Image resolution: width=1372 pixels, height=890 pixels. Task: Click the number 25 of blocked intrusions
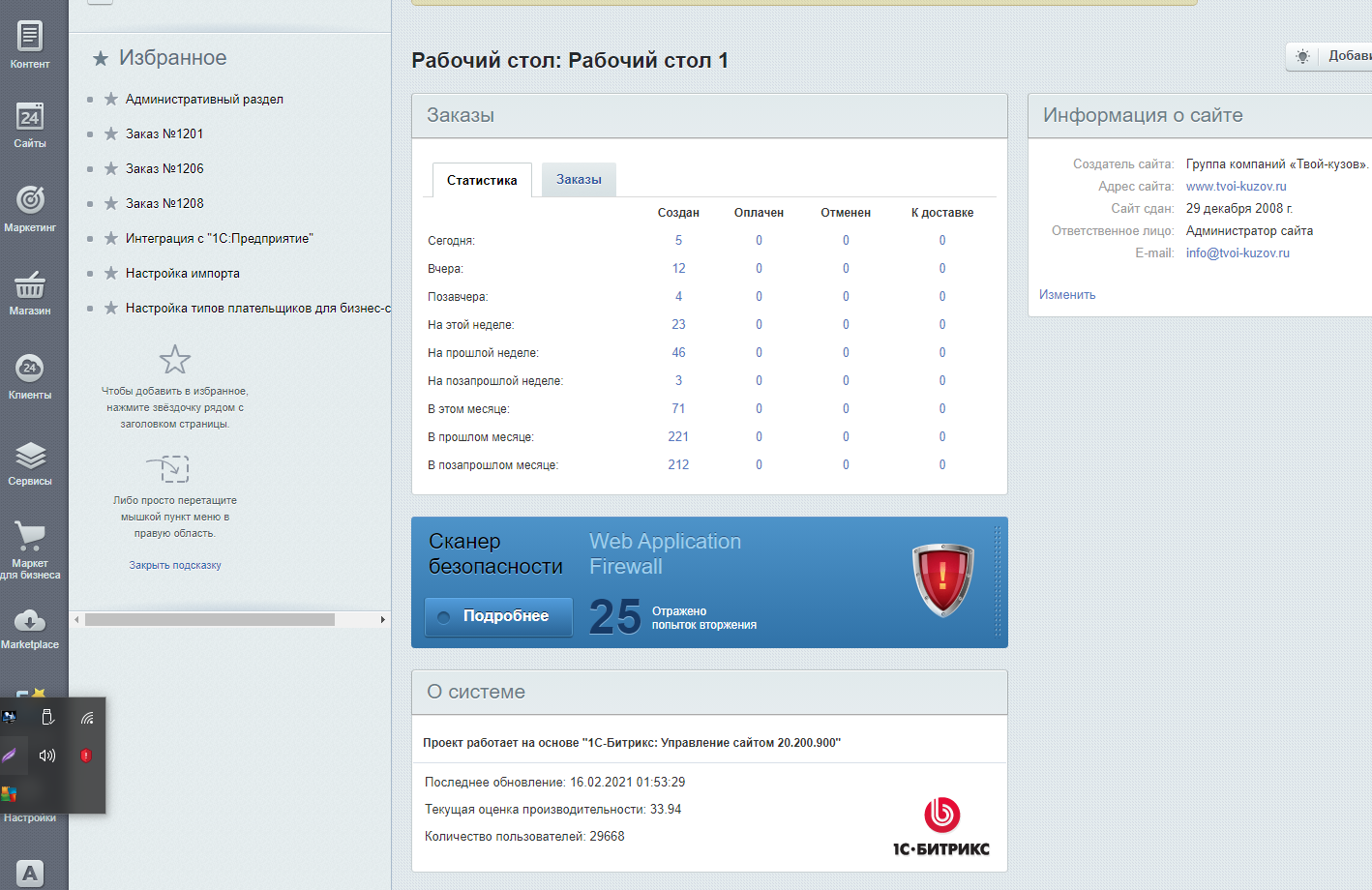614,616
